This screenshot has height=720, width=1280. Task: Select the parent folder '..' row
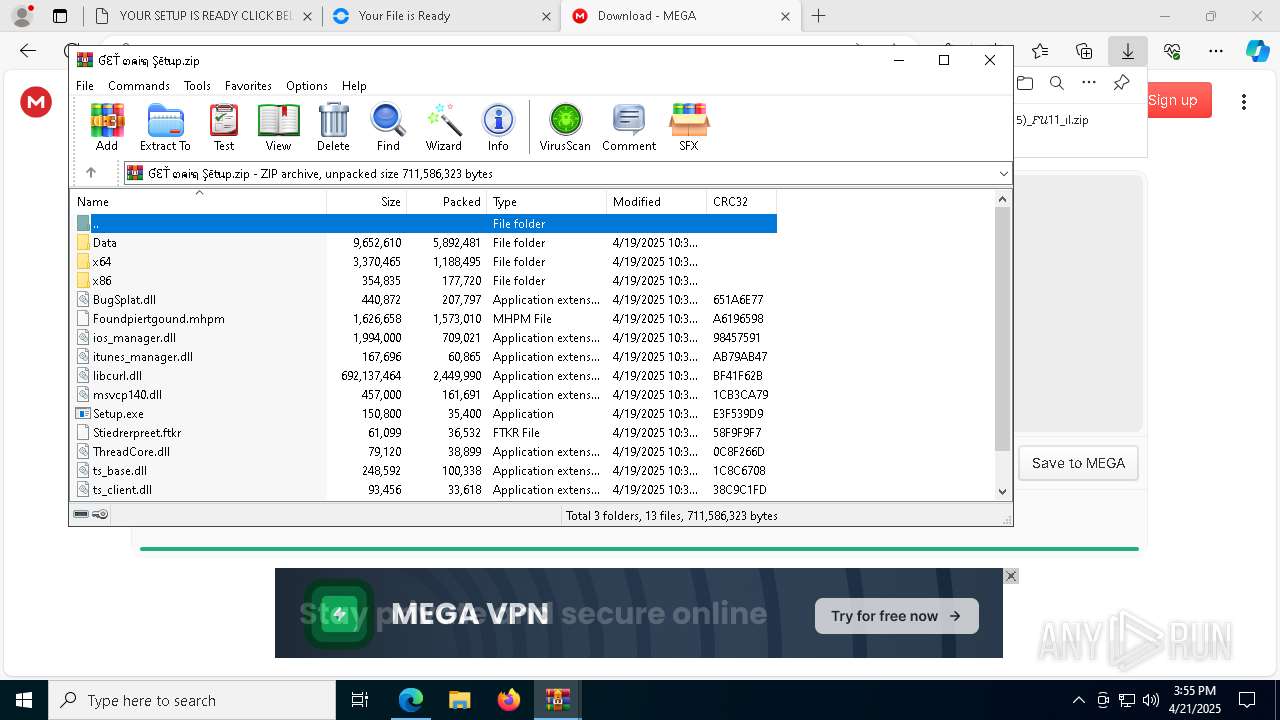(425, 224)
